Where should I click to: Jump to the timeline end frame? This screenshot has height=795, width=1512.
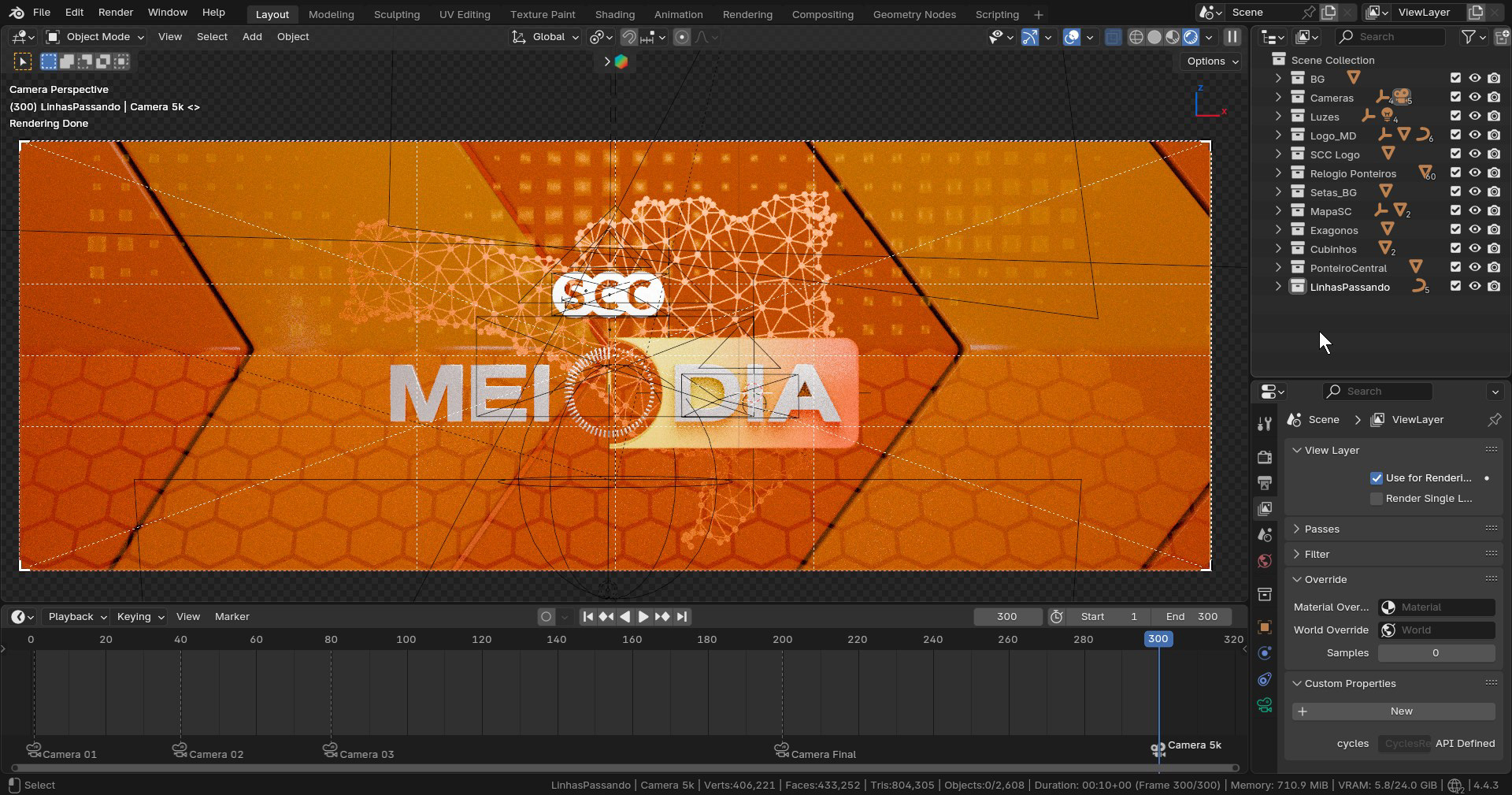click(x=682, y=617)
